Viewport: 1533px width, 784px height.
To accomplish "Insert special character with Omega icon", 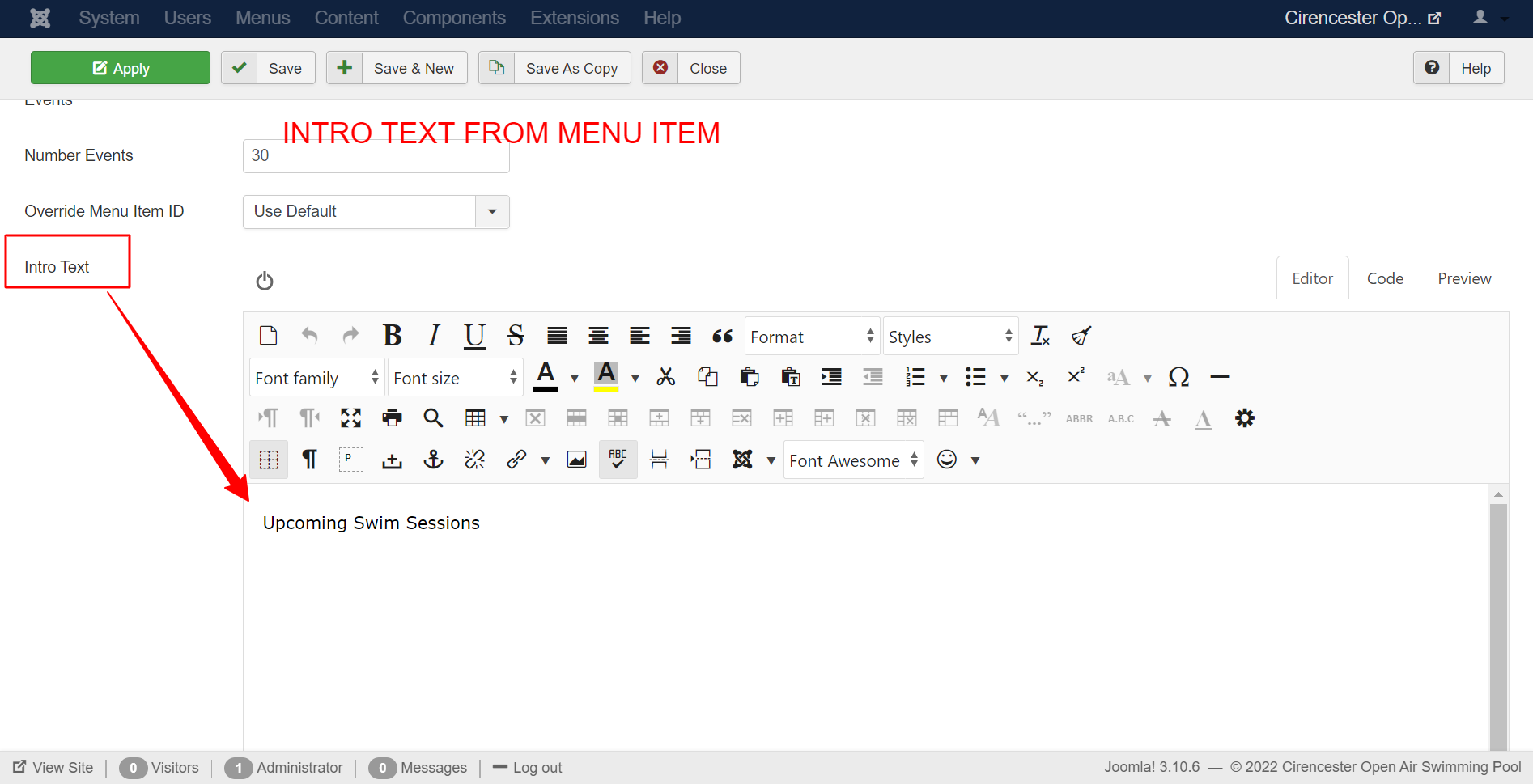I will pyautogui.click(x=1178, y=377).
